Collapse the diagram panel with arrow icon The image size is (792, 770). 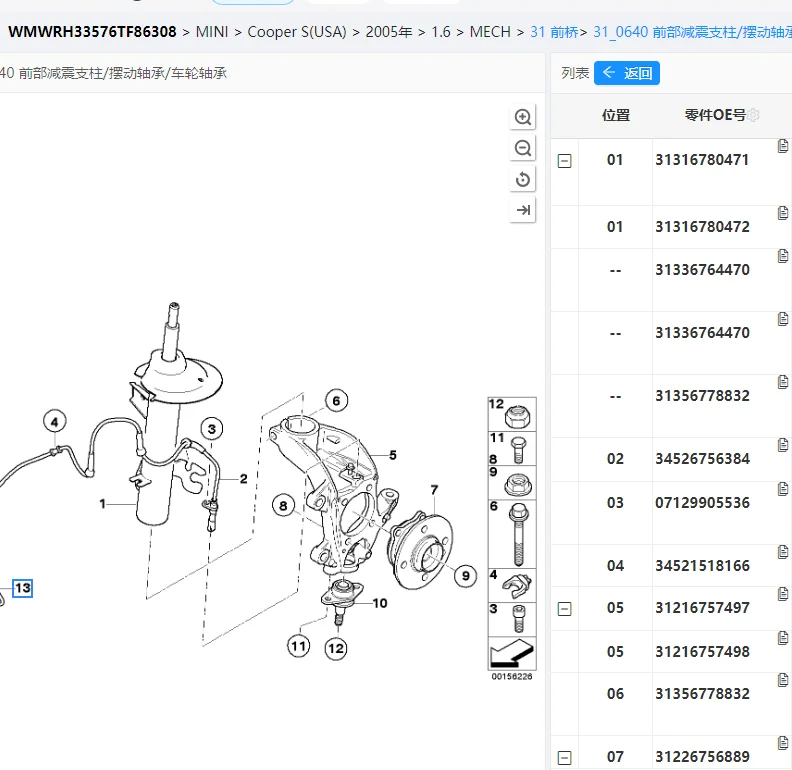(522, 210)
